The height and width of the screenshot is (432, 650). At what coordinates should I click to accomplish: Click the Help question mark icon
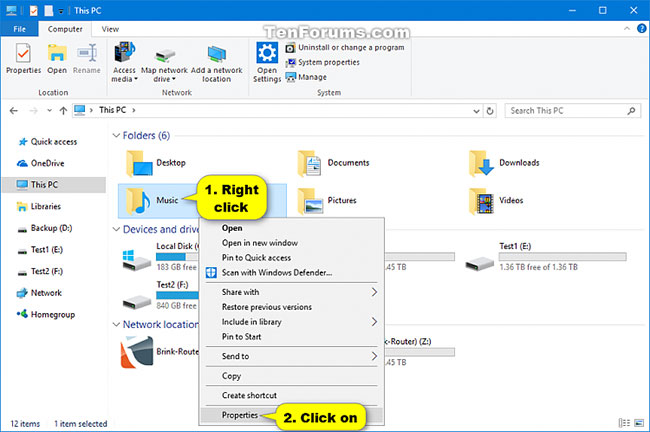641,29
